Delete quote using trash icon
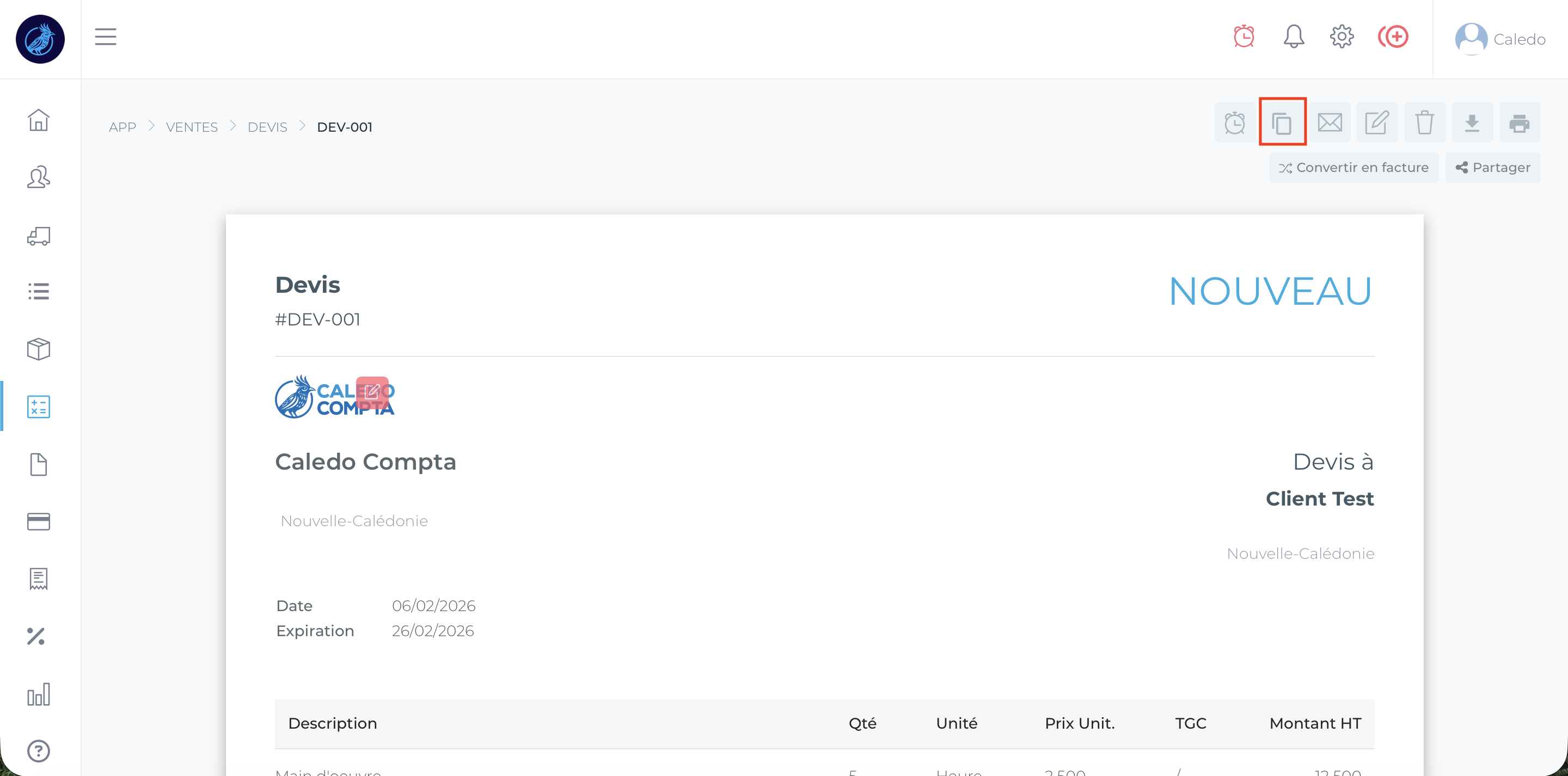 [1424, 123]
